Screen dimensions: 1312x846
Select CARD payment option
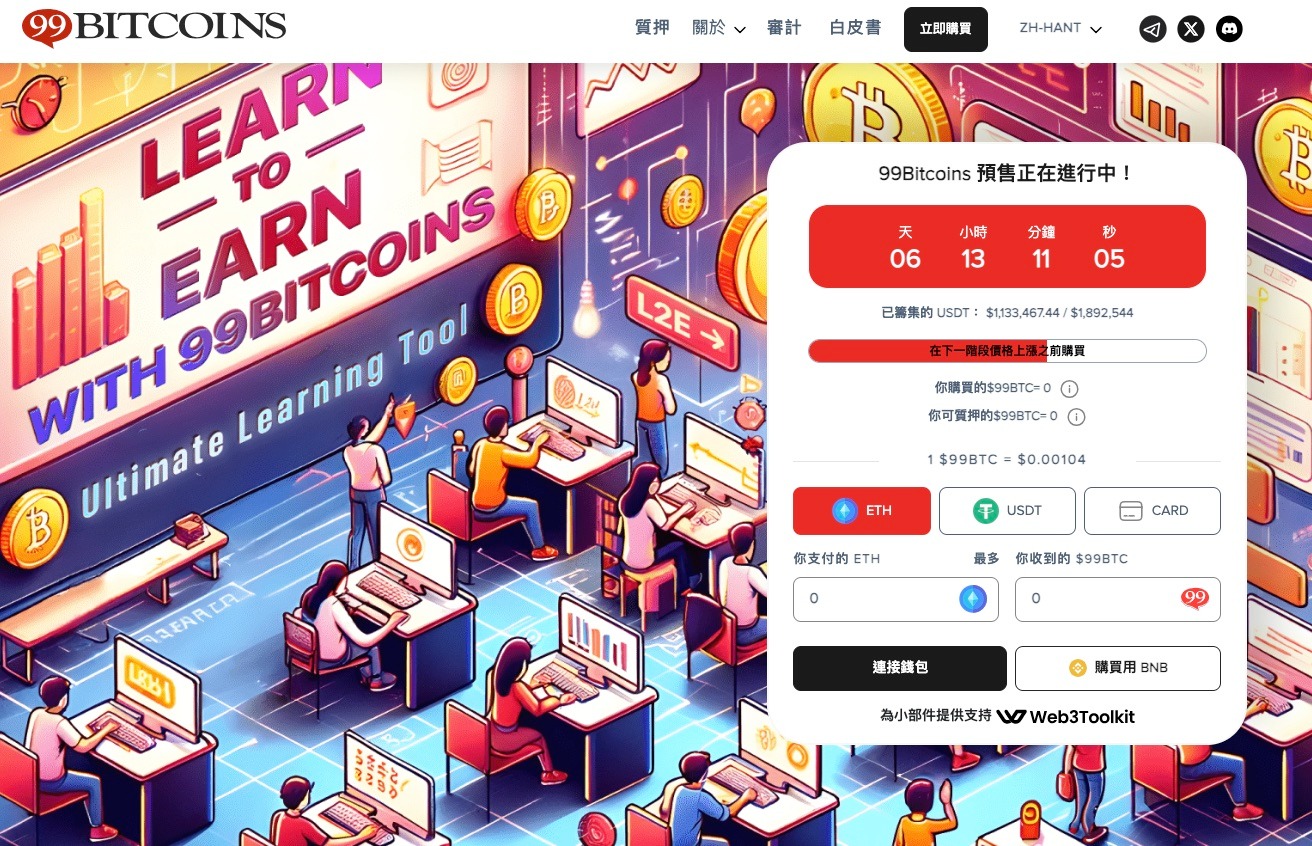point(1152,511)
